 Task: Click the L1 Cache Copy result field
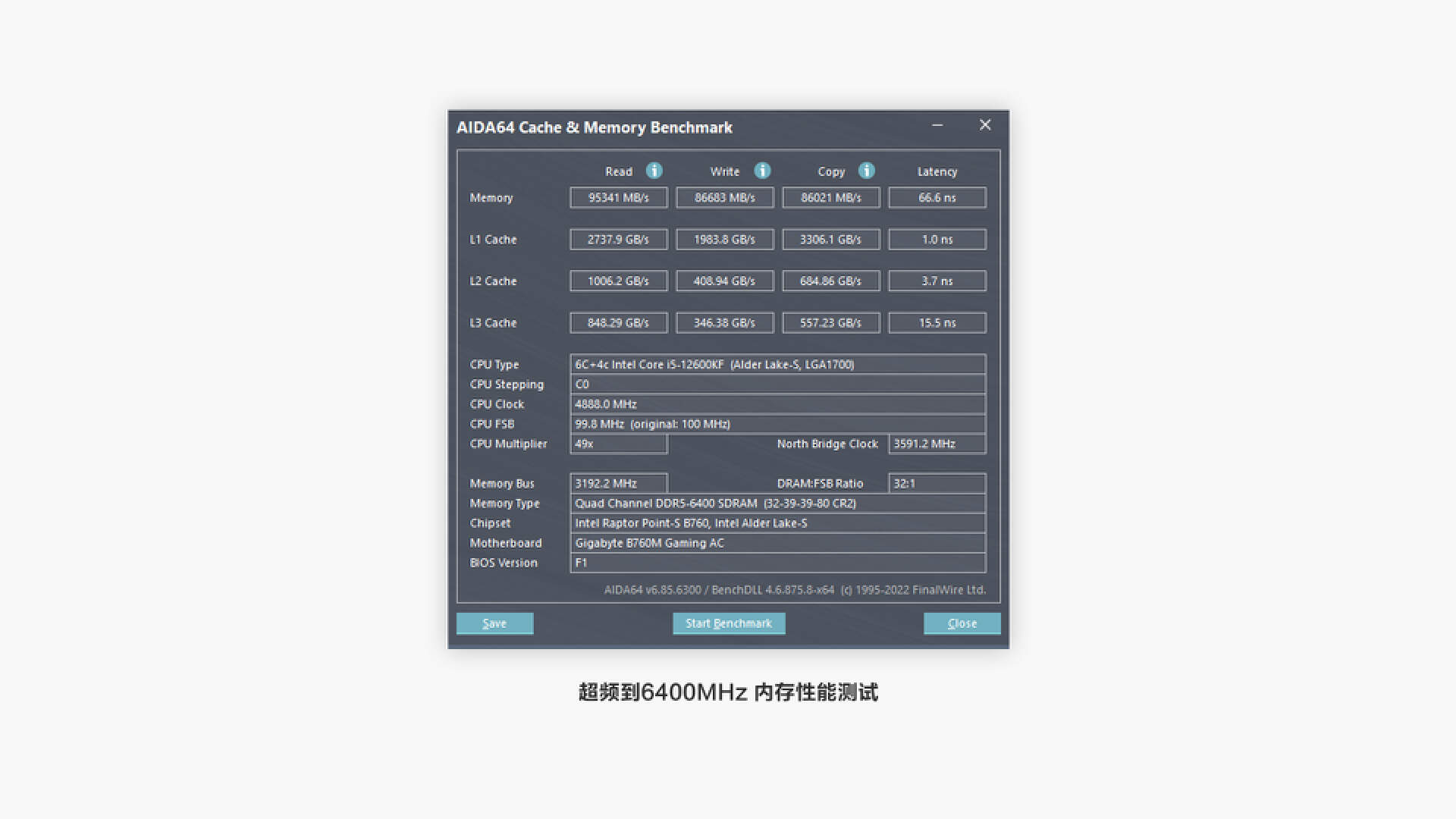[830, 239]
